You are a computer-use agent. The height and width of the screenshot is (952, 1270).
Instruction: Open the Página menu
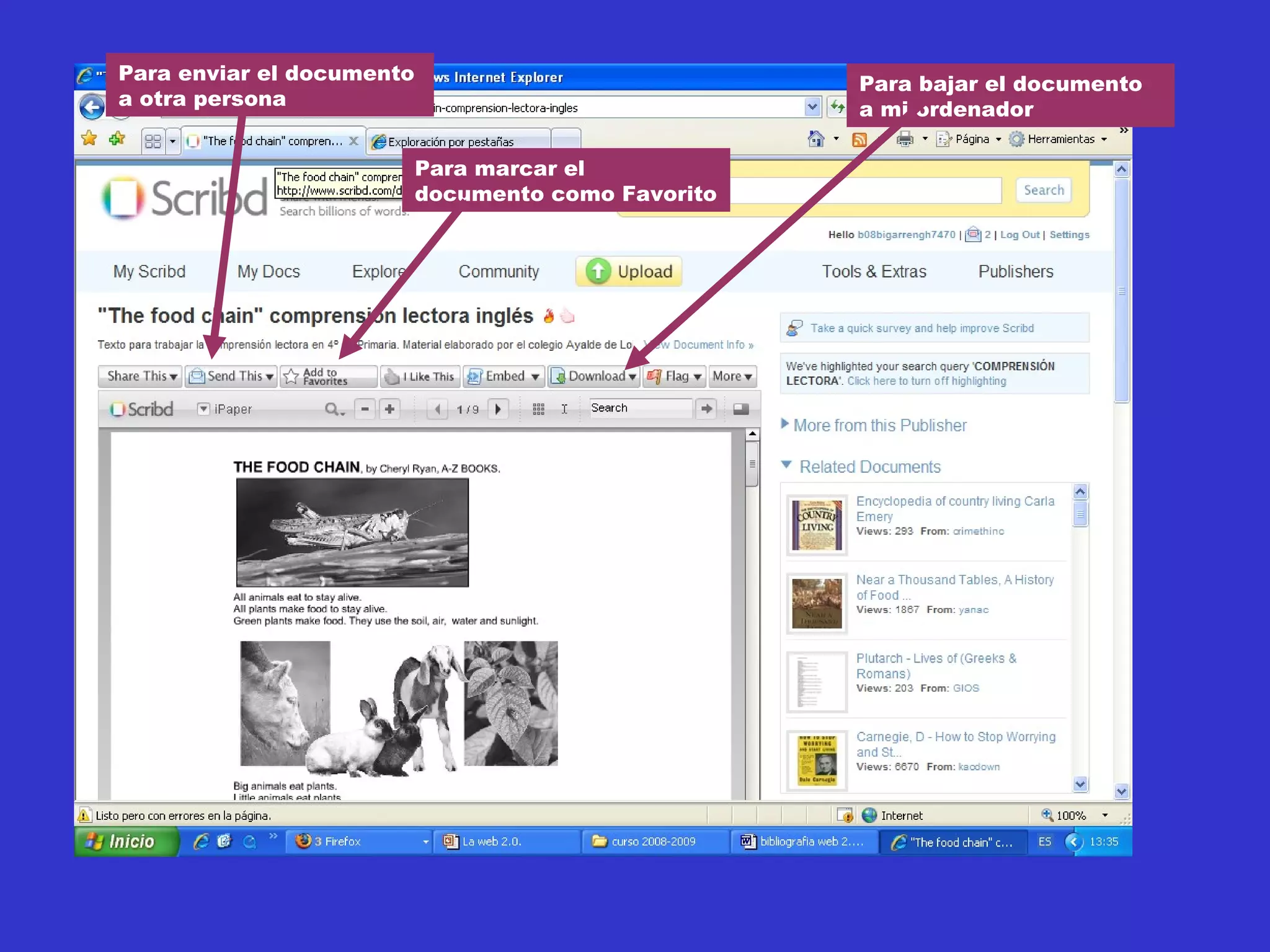[x=969, y=139]
